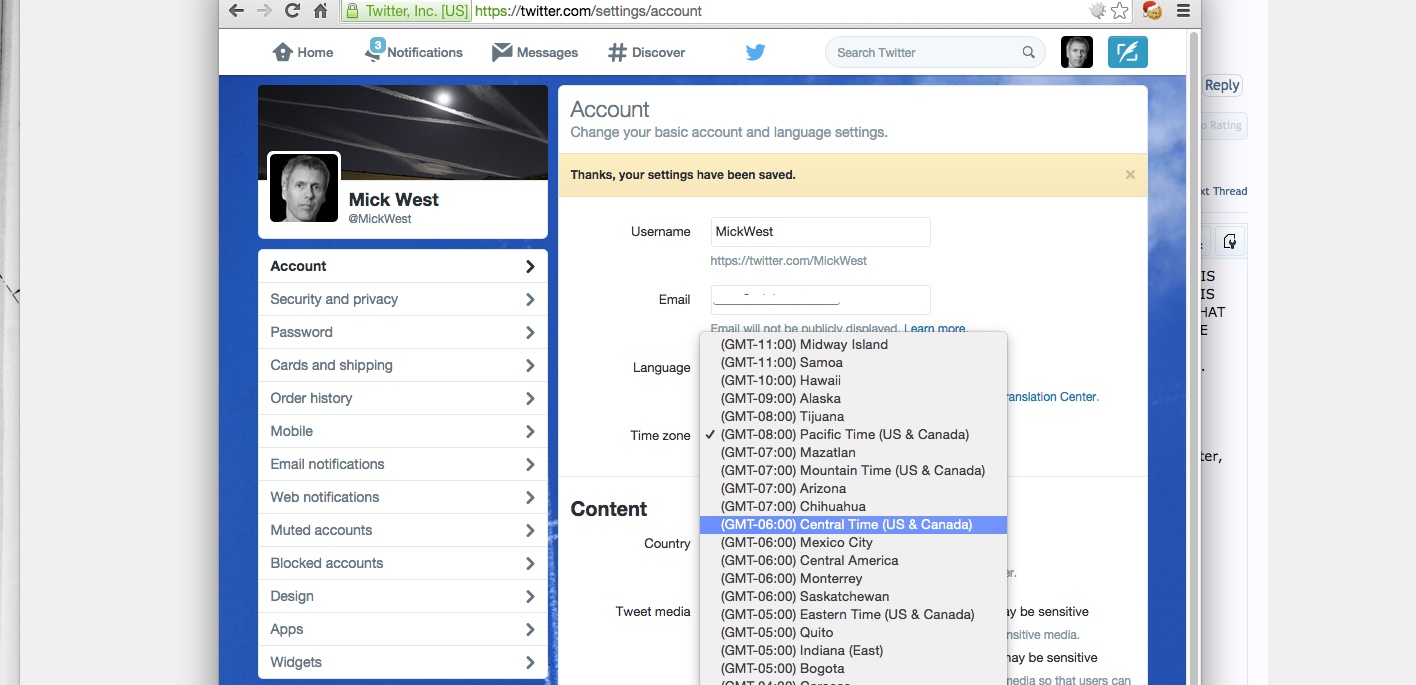1416x685 pixels.
Task: Compose a new tweet
Action: pos(1128,52)
